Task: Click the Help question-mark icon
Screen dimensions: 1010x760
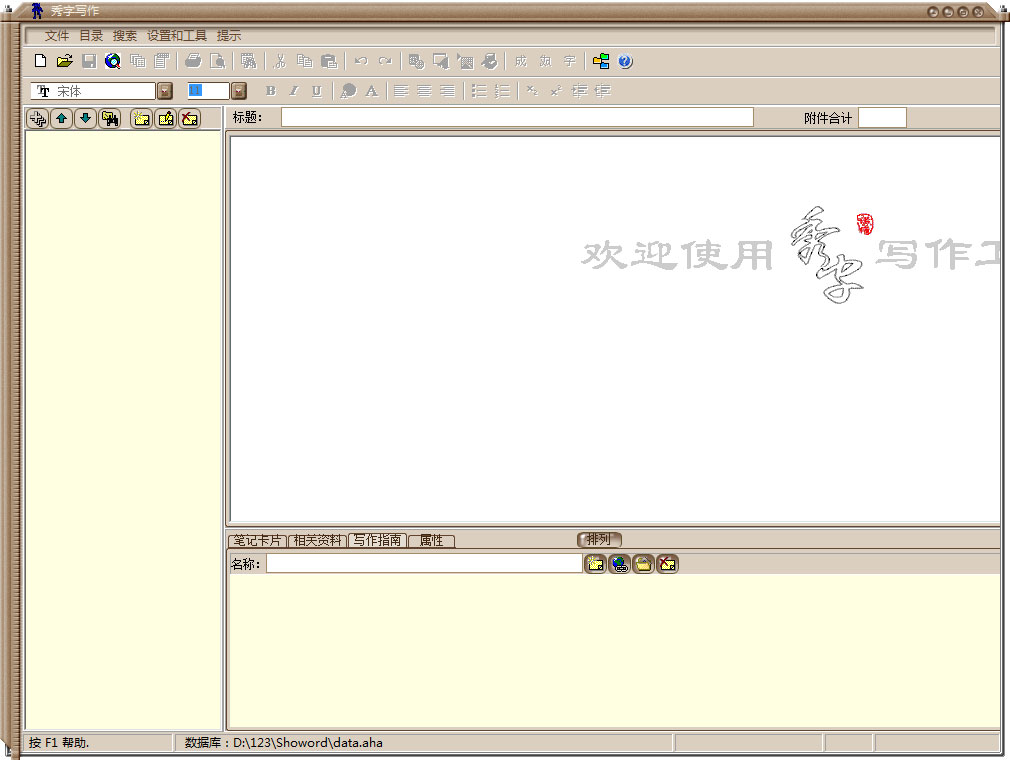Action: coord(624,60)
